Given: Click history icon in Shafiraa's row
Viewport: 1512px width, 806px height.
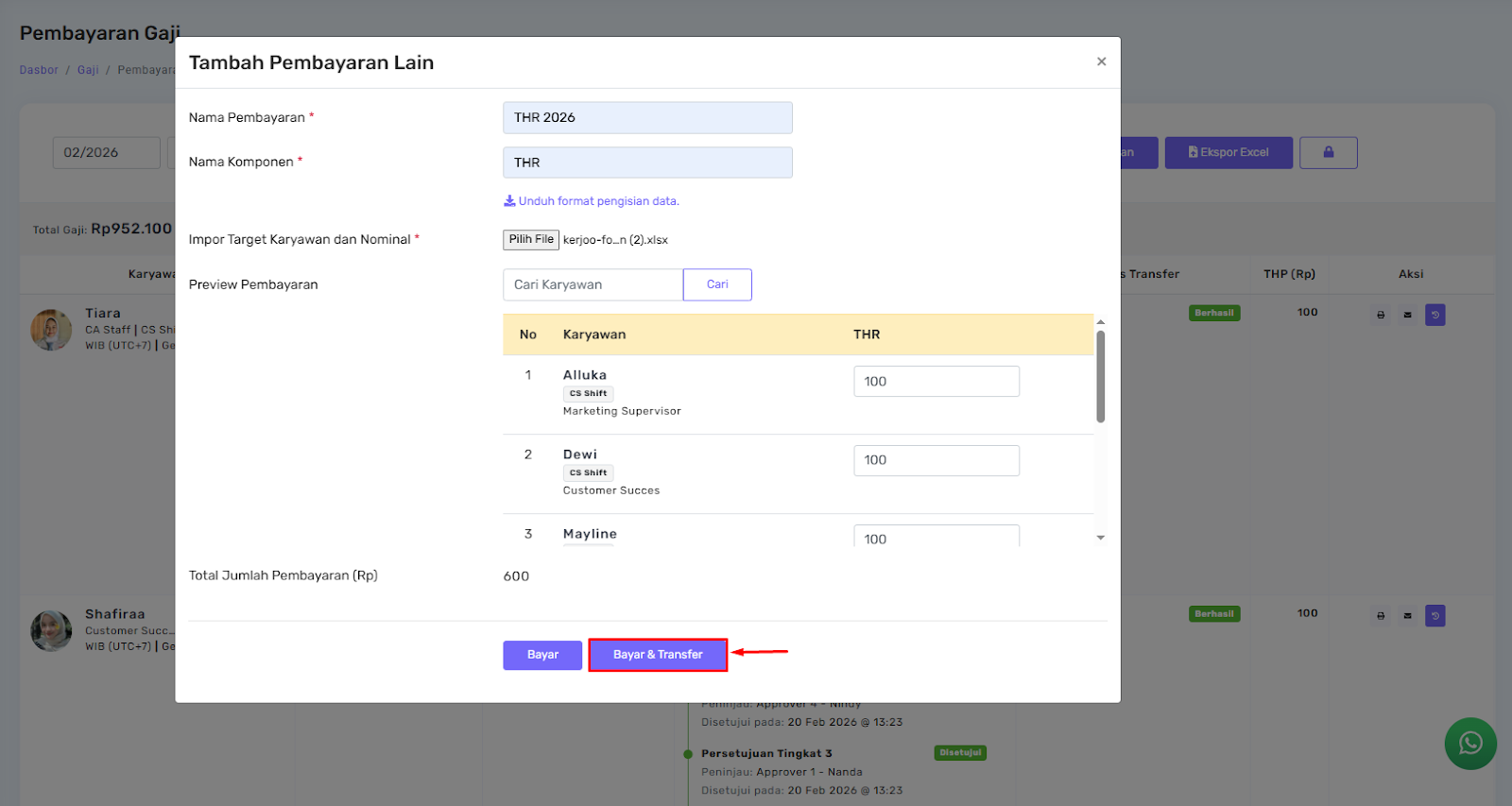Looking at the screenshot, I should tap(1435, 616).
